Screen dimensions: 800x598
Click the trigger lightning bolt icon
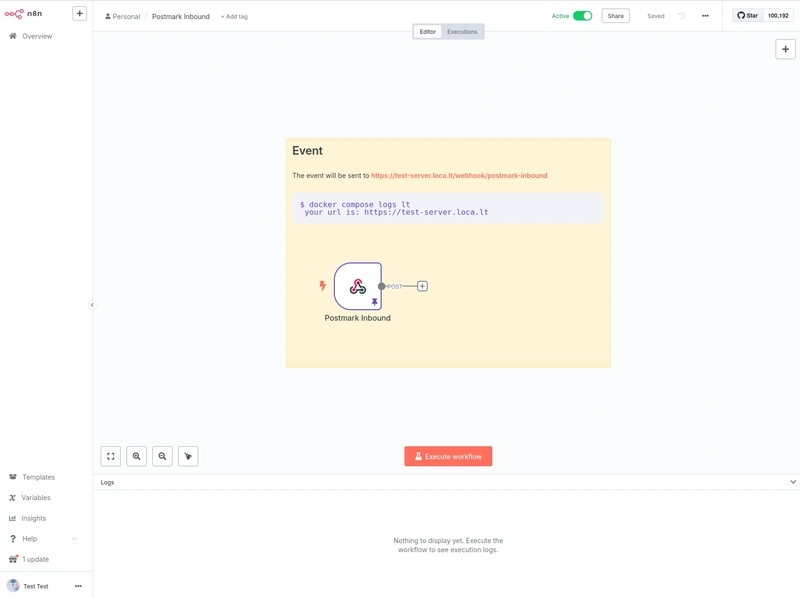(322, 286)
